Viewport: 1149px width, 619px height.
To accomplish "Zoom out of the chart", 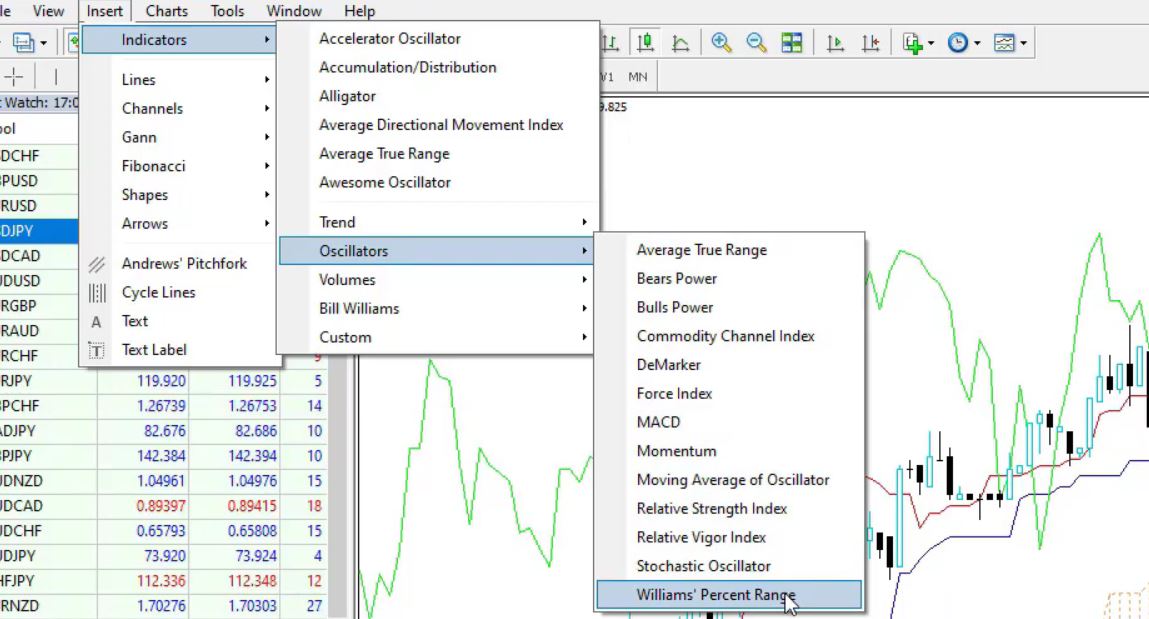I will (757, 42).
